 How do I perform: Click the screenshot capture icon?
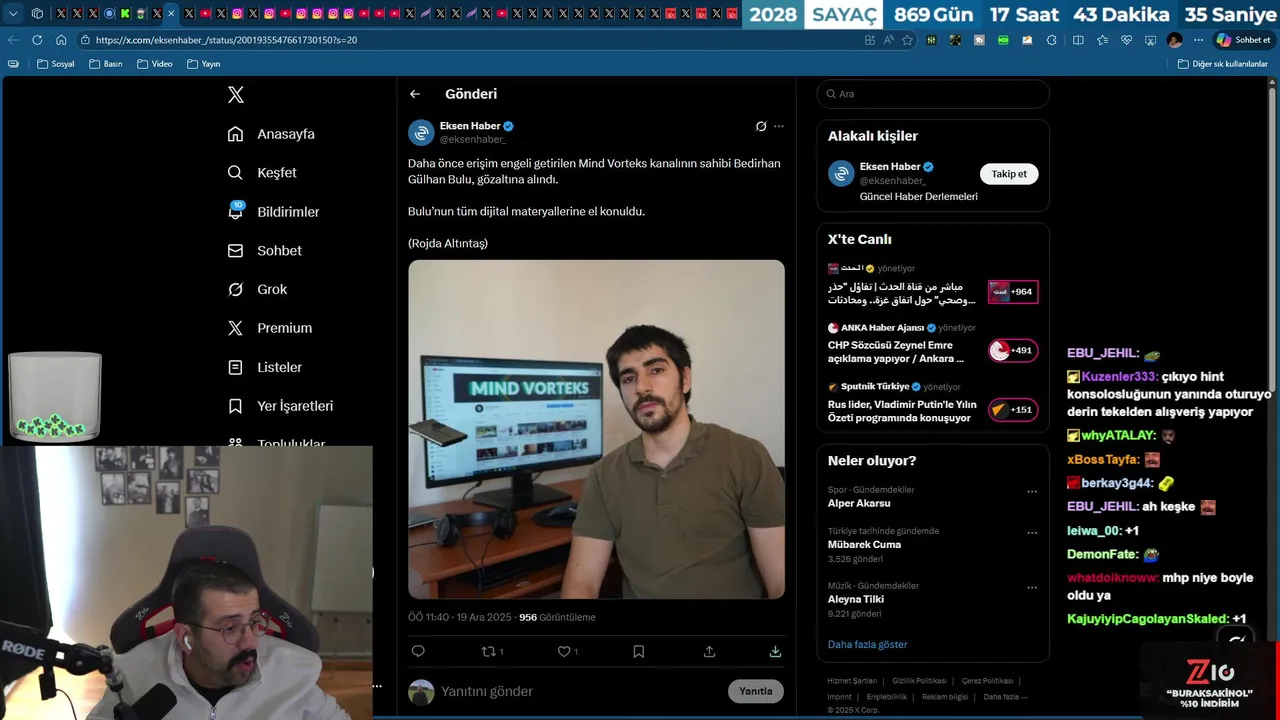(x=1150, y=40)
